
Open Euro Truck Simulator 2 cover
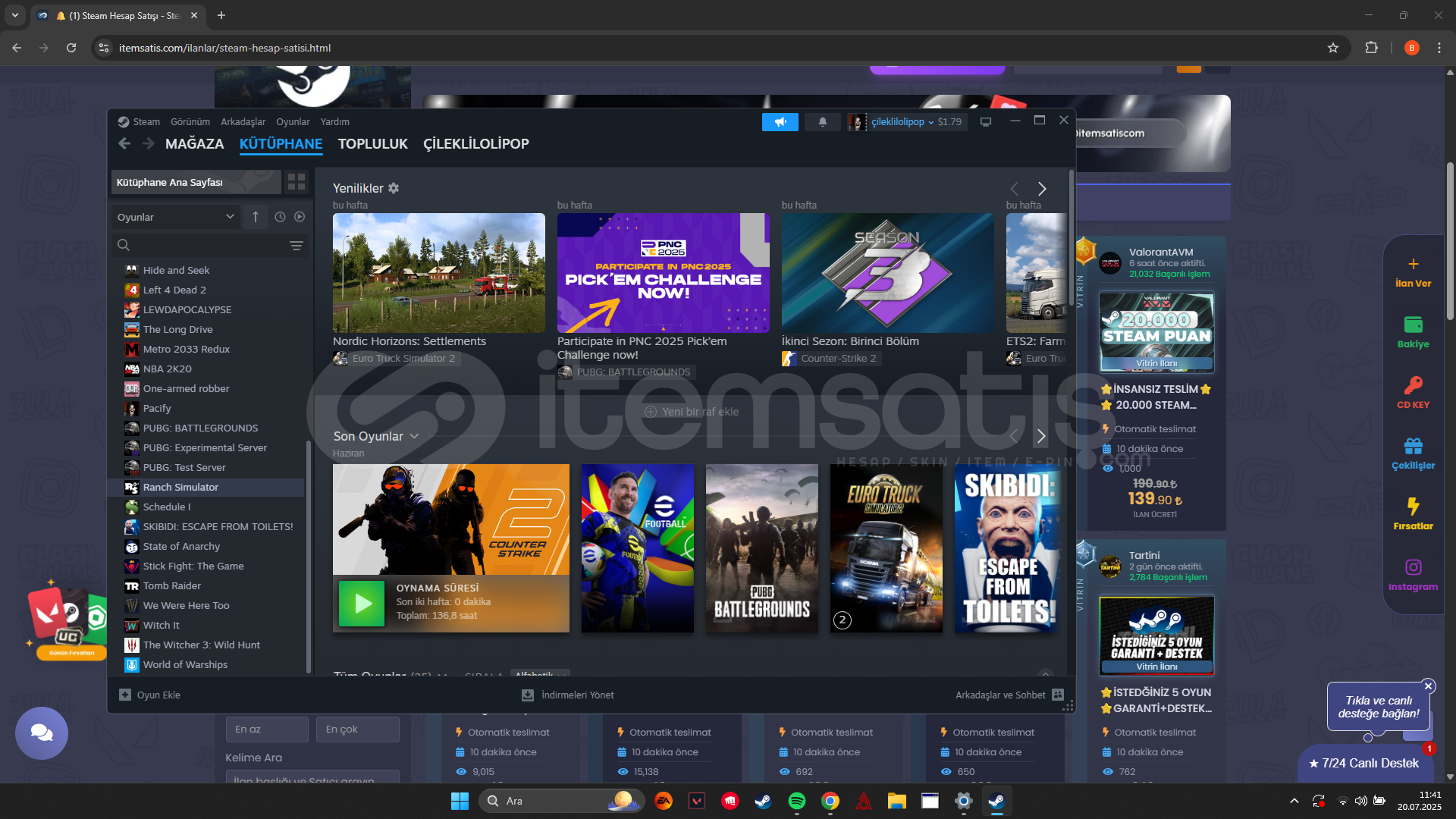(886, 548)
